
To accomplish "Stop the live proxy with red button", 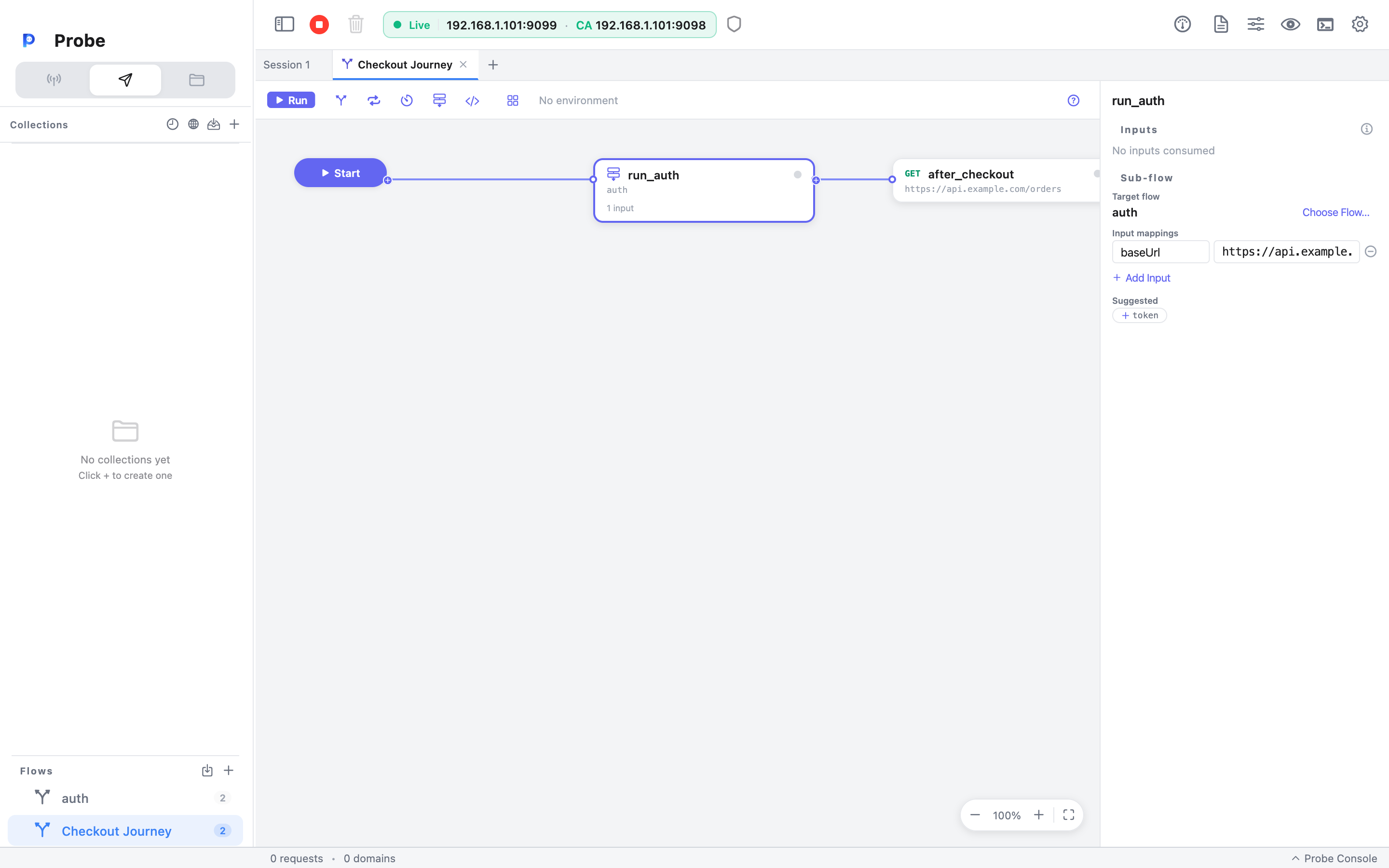I will (x=319, y=24).
